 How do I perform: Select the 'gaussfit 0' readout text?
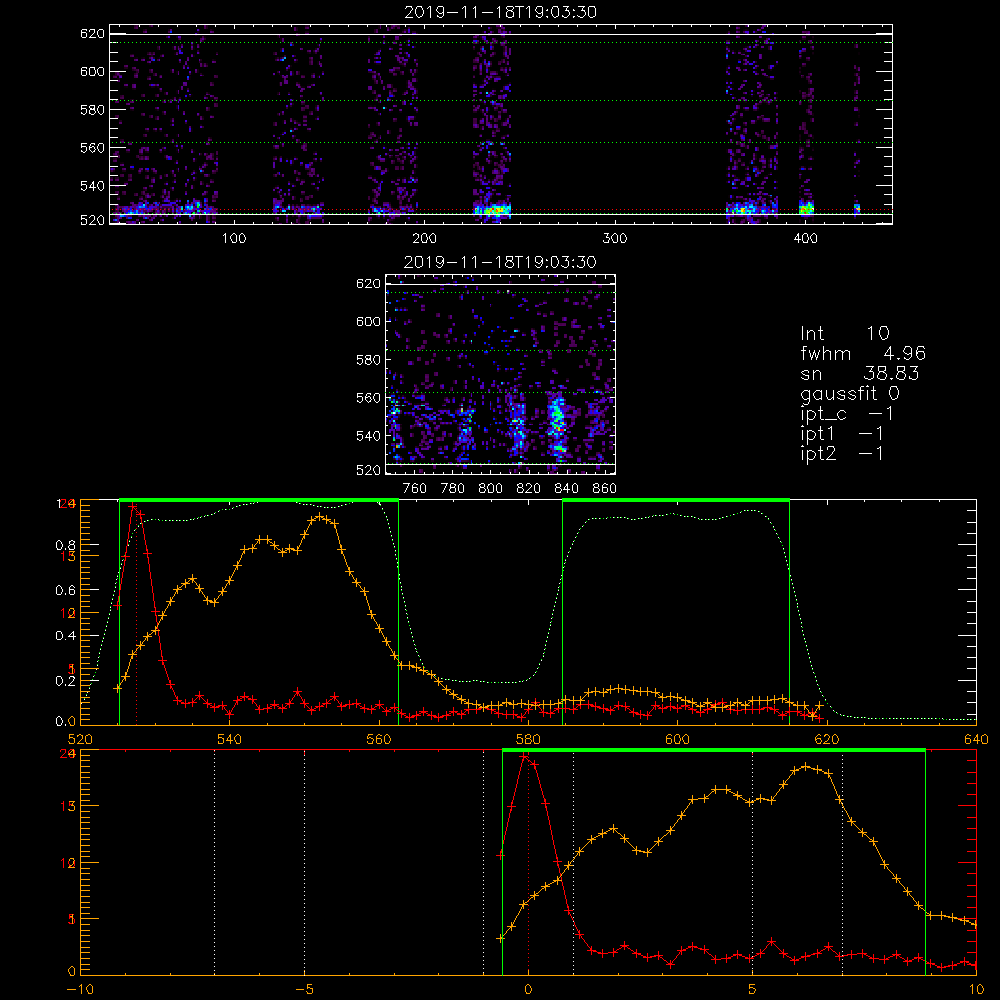849,393
